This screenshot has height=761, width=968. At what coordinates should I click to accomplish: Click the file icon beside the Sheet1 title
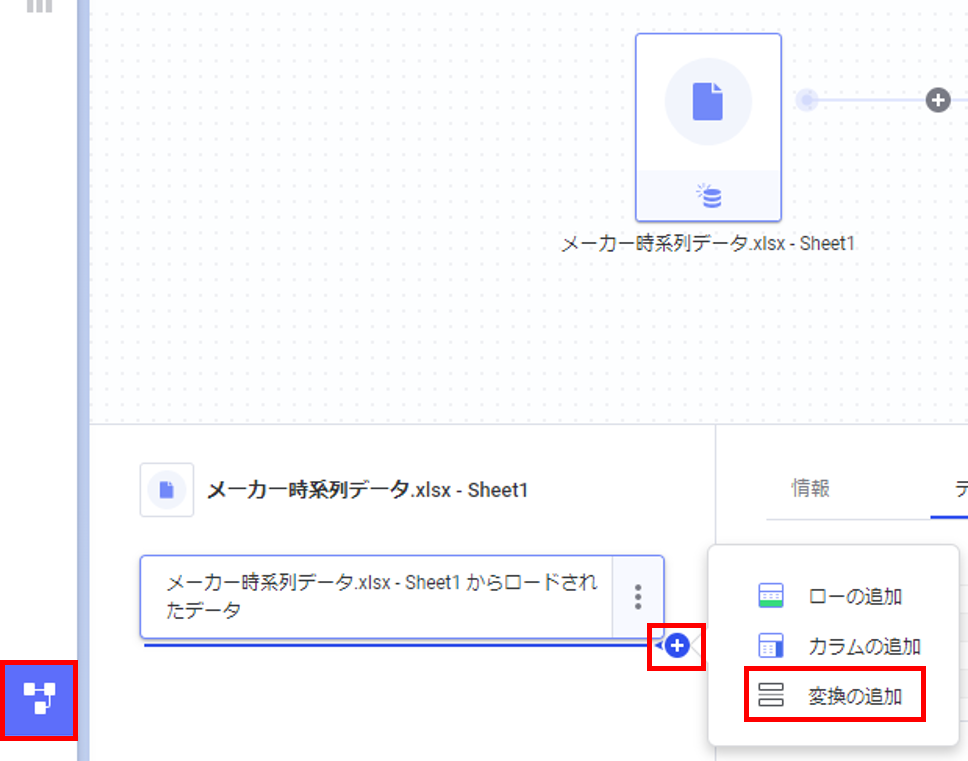click(167, 490)
